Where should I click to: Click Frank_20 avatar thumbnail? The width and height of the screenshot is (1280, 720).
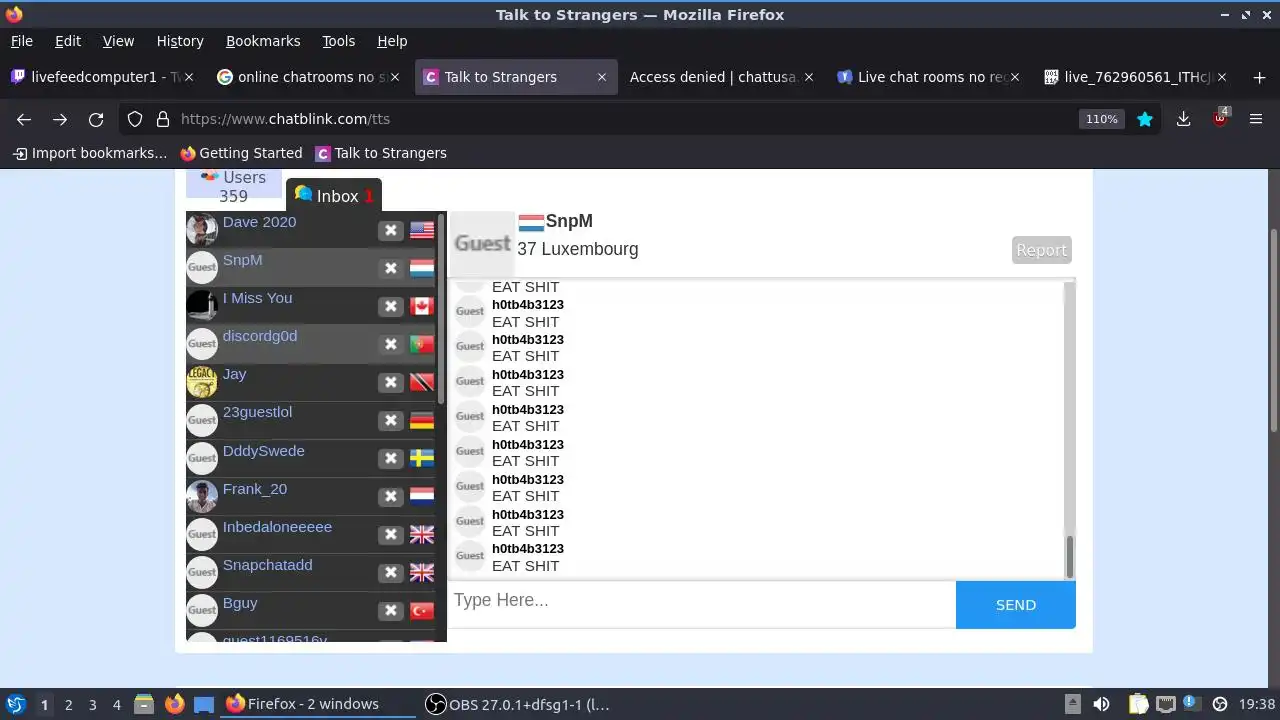[202, 496]
